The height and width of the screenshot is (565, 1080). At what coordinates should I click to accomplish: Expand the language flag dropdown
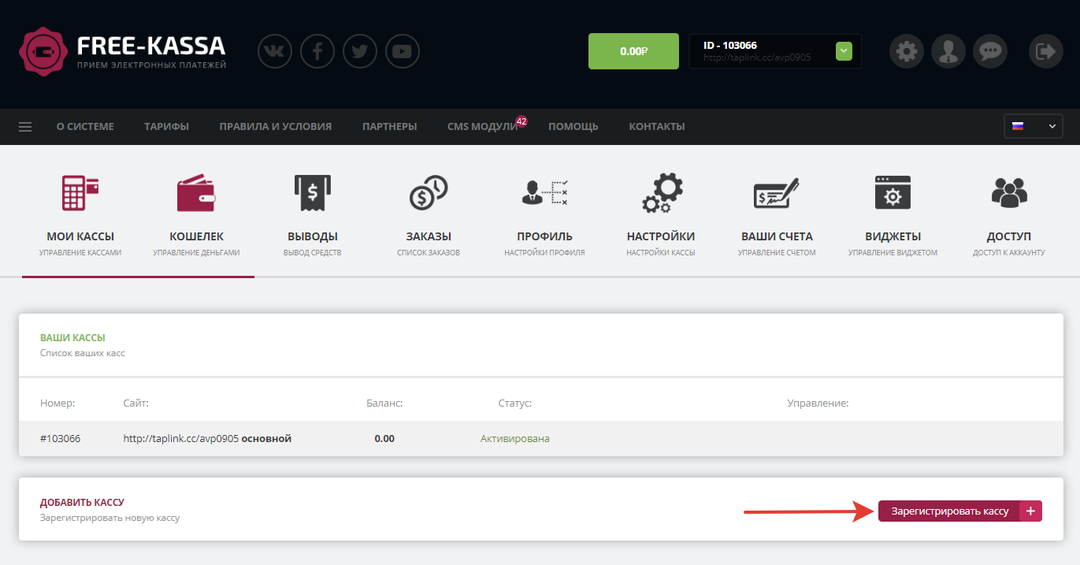[x=1033, y=126]
